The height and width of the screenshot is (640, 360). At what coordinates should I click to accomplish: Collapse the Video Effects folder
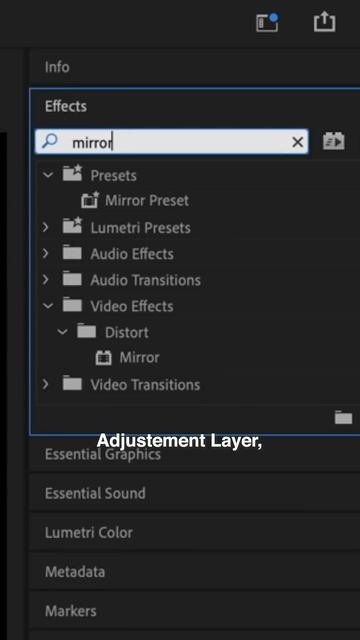coord(48,306)
